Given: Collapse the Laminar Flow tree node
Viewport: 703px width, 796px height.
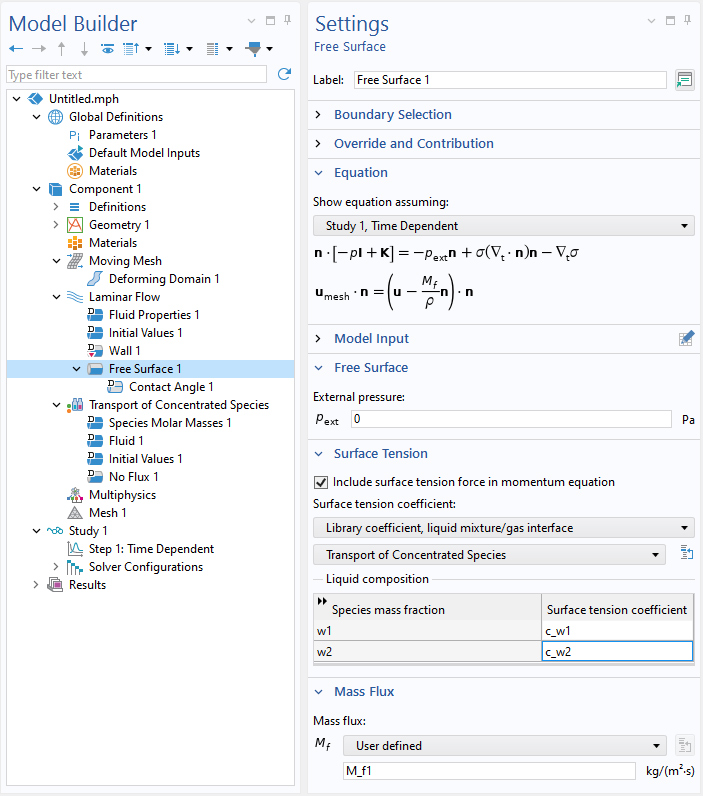Looking at the screenshot, I should 56,297.
